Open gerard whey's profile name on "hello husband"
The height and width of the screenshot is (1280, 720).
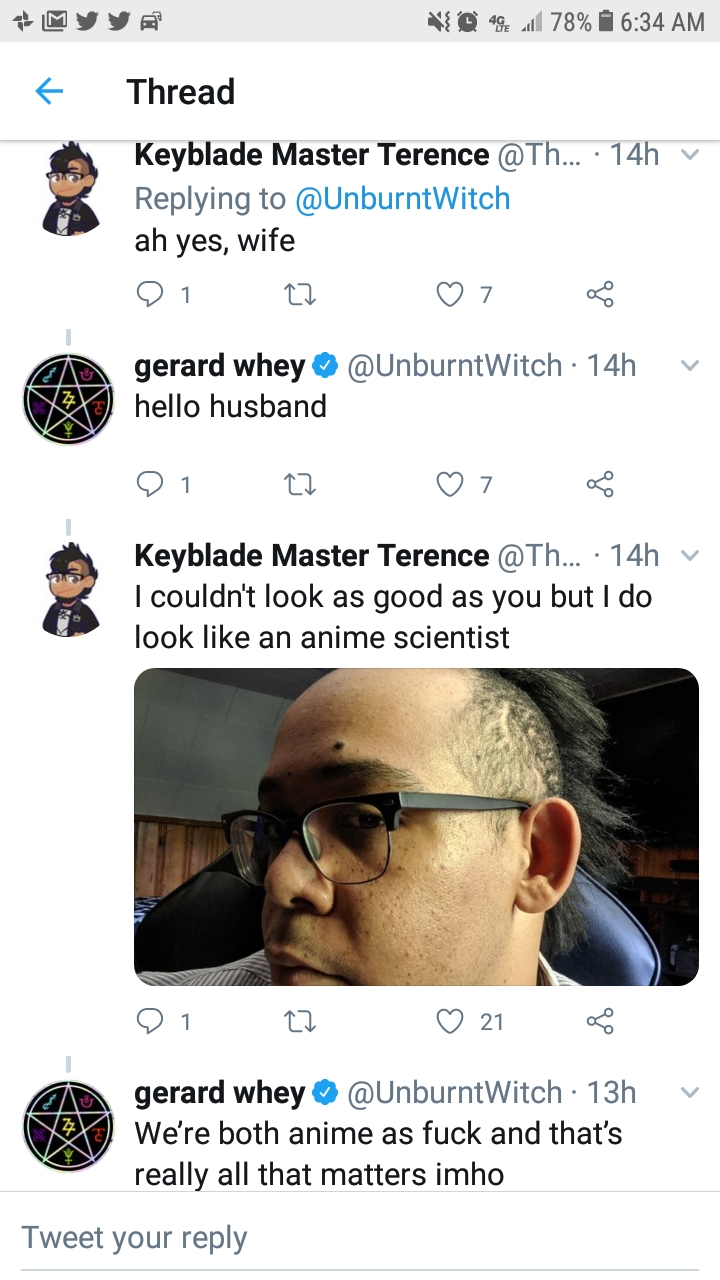[x=219, y=366]
